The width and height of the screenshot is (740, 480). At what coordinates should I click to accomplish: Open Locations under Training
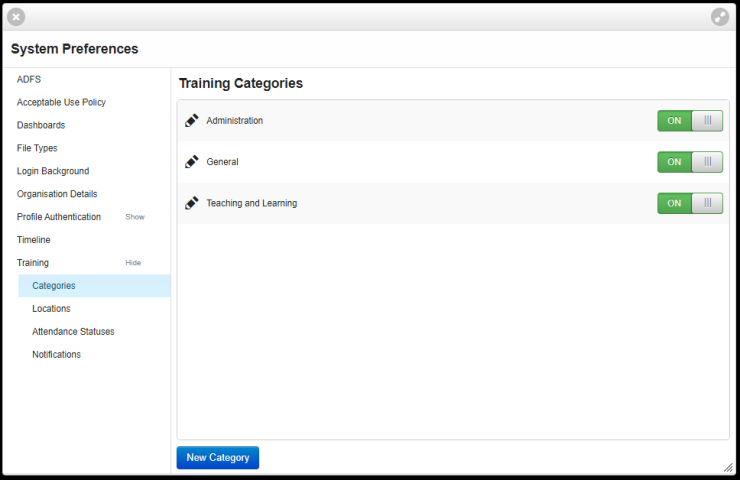click(x=51, y=309)
